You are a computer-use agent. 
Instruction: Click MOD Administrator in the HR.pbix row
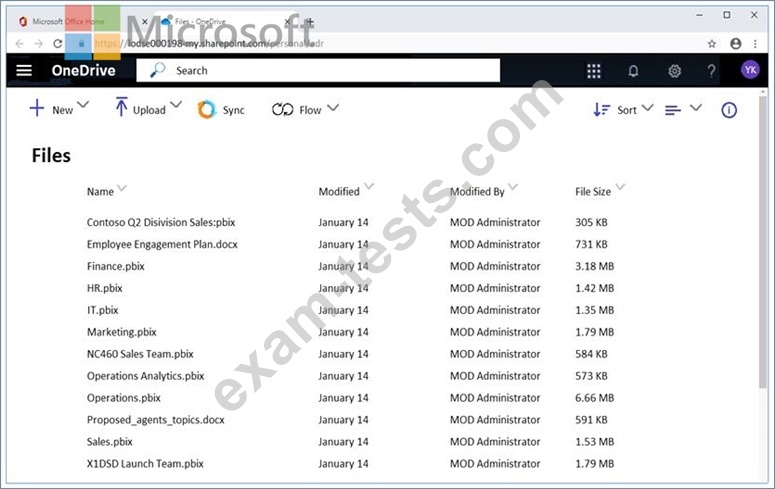(x=495, y=288)
